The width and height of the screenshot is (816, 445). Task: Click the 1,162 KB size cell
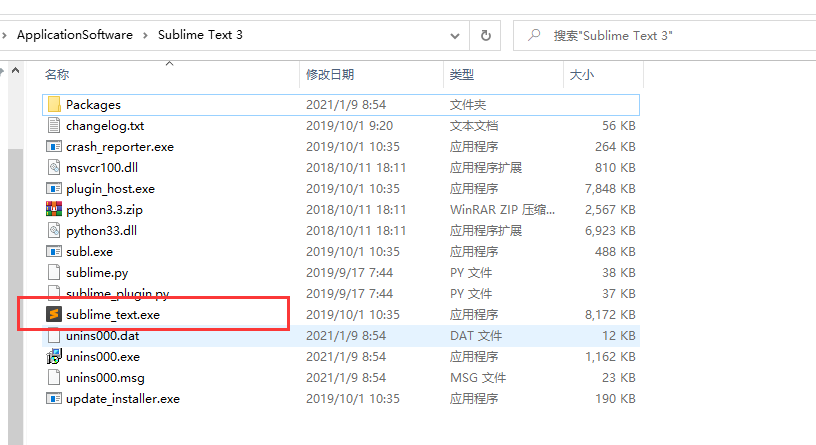click(610, 357)
